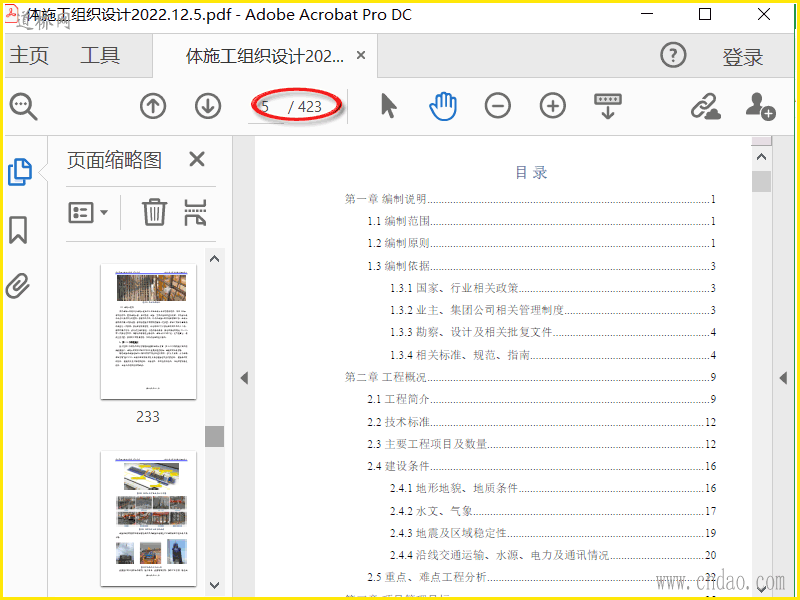Click TOC entry 2.2 技术标准
Screen dimensions: 800x600
click(x=541, y=422)
